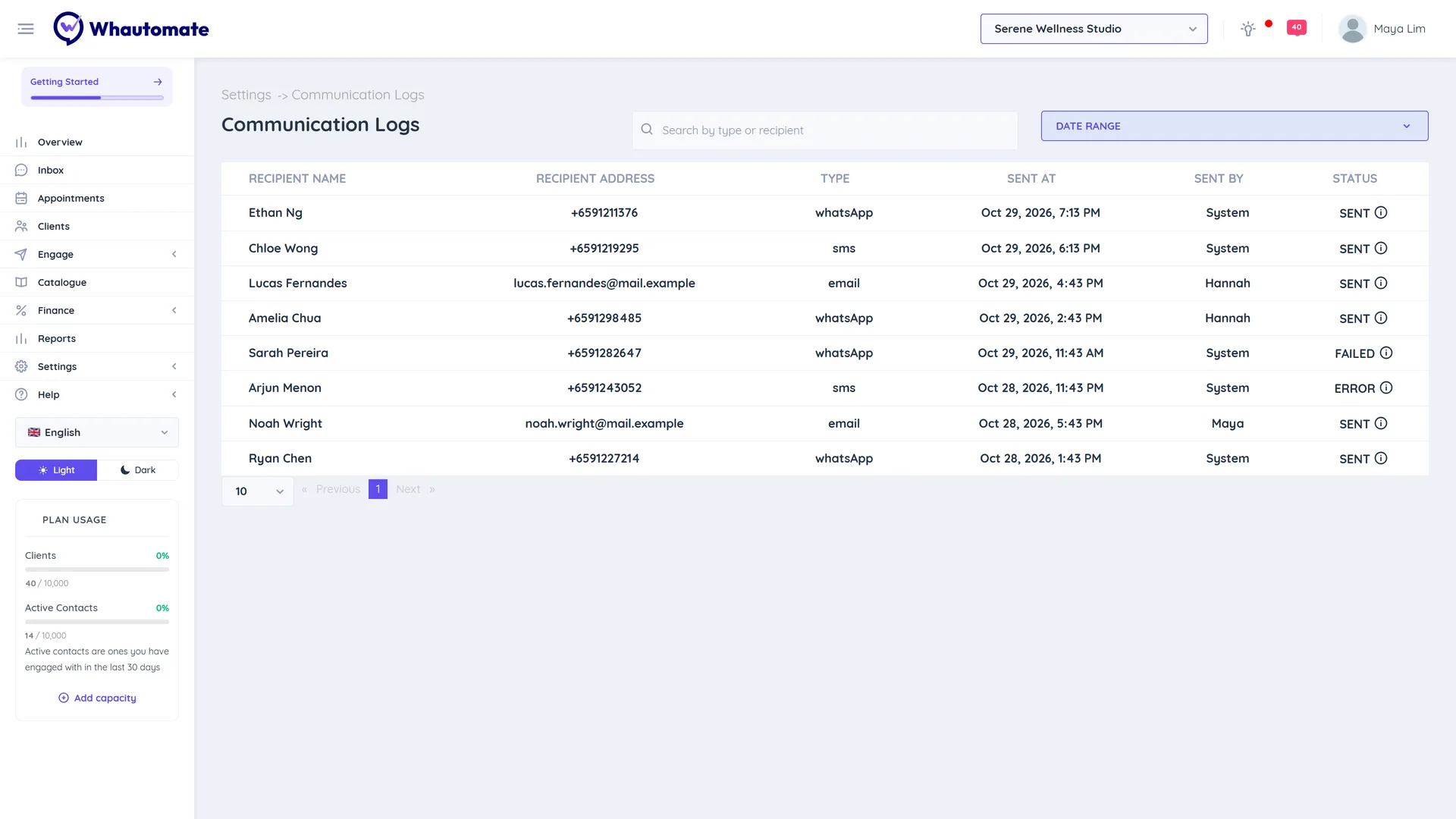The height and width of the screenshot is (819, 1456).
Task: Switch to Dark theme
Action: coord(138,470)
